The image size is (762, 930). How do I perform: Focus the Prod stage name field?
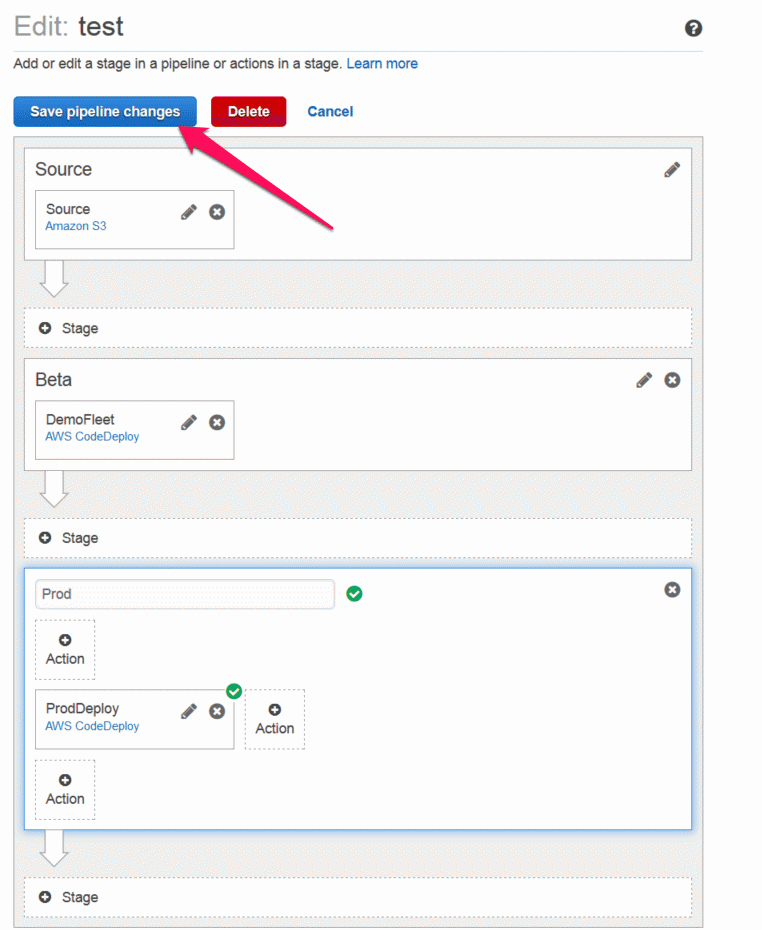(185, 594)
